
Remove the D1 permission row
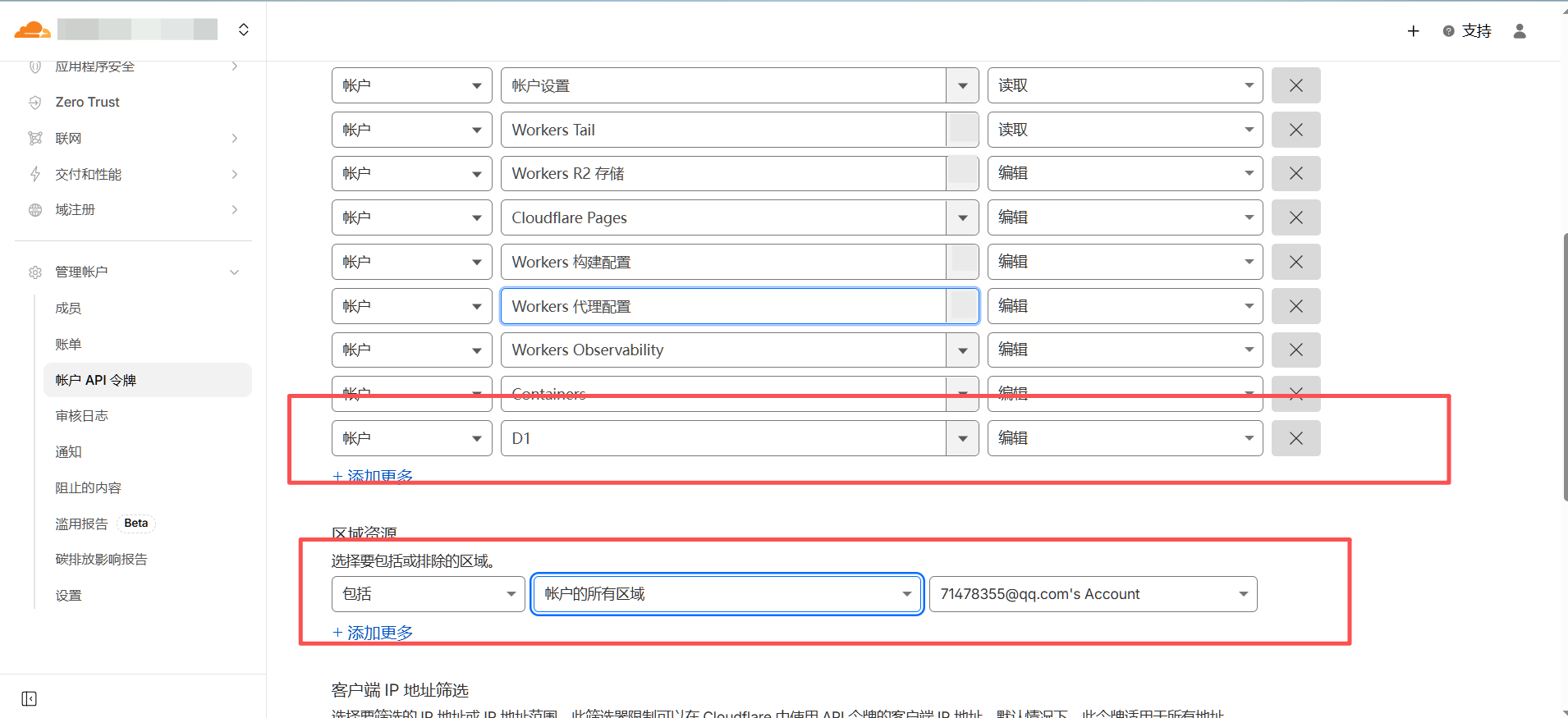coord(1295,438)
